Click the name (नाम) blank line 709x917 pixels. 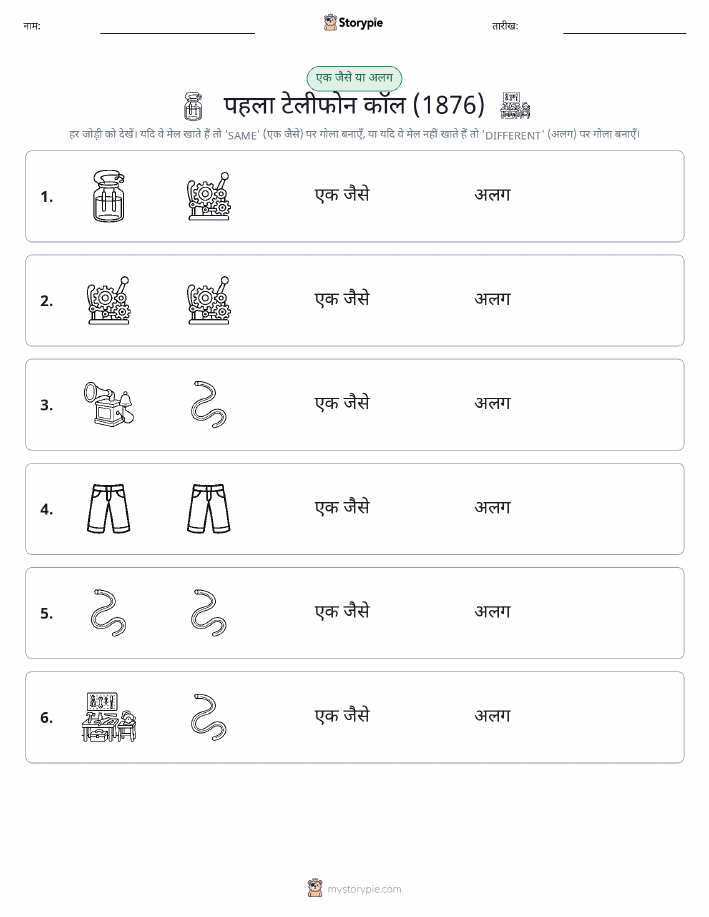pos(177,33)
